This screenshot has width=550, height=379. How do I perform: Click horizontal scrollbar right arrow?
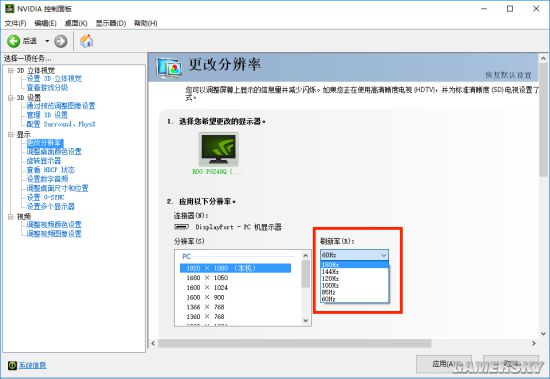click(534, 343)
